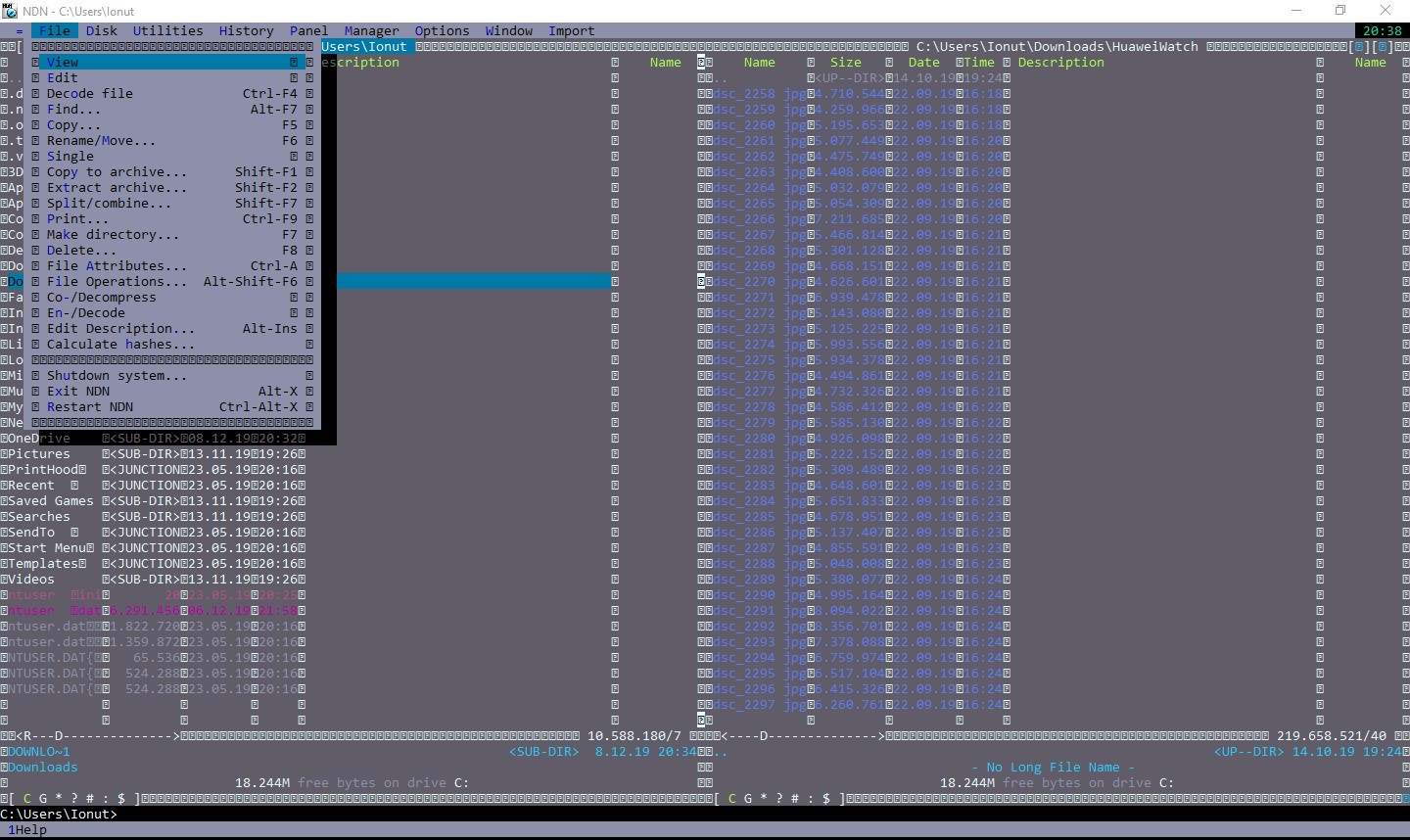Viewport: 1410px width, 840px height.
Task: Click the Templates junction row
Action: point(153,563)
